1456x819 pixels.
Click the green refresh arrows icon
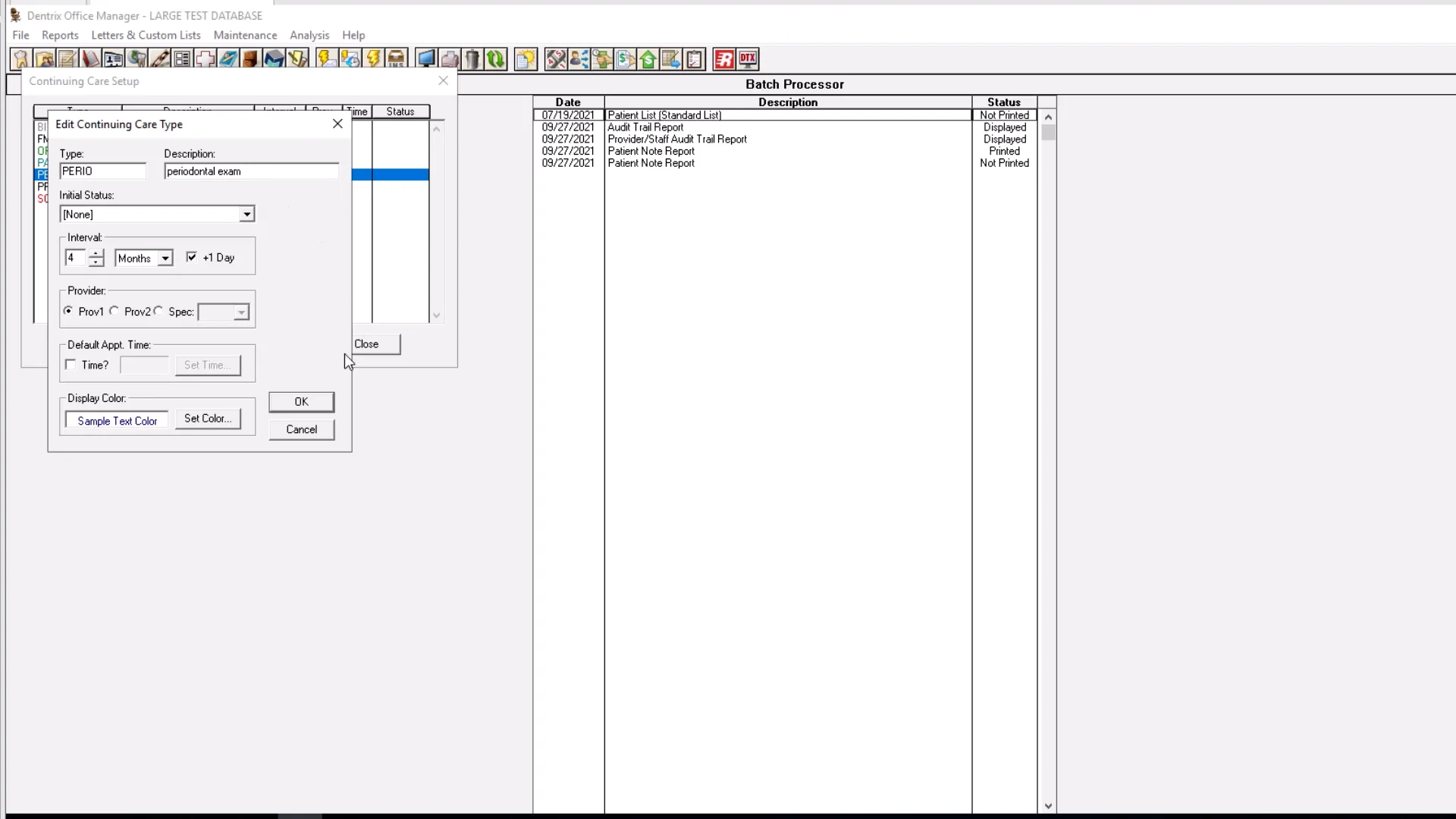pos(495,59)
